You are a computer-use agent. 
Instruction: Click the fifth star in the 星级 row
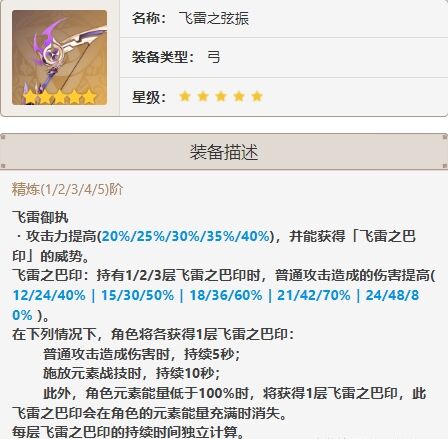coord(257,97)
